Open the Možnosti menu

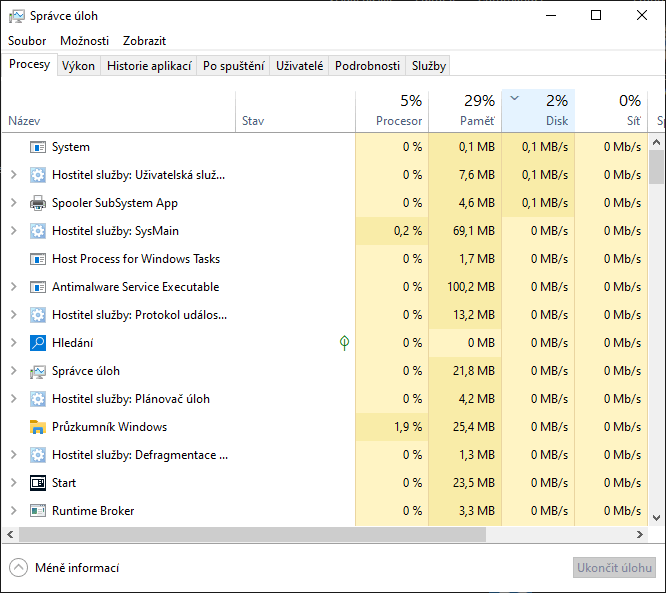point(84,41)
